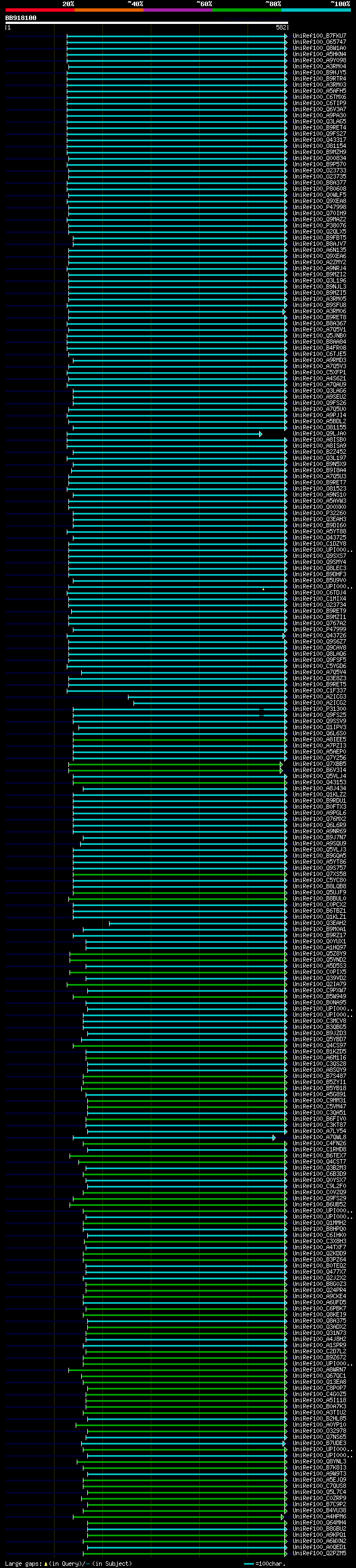The height and width of the screenshot is (1568, 356).
Task: Open hit UniRef100_A7QWL8
Action: click(x=319, y=1137)
